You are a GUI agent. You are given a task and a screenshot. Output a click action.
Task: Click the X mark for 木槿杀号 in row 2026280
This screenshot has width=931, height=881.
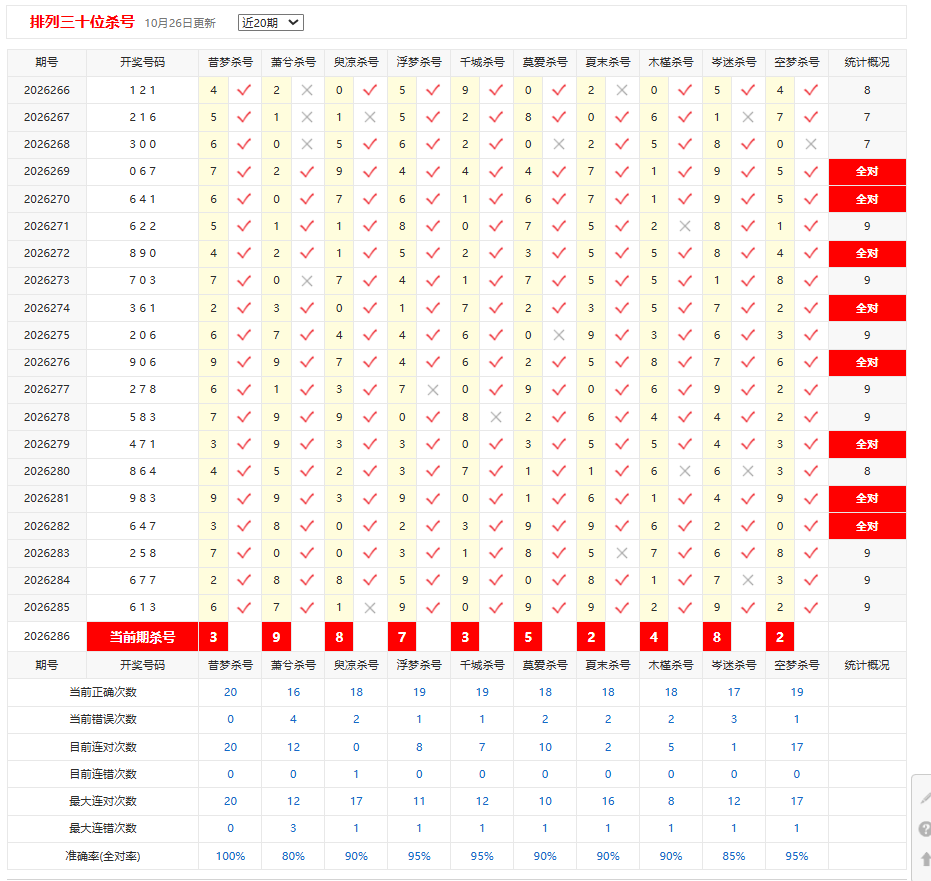pyautogui.click(x=685, y=471)
